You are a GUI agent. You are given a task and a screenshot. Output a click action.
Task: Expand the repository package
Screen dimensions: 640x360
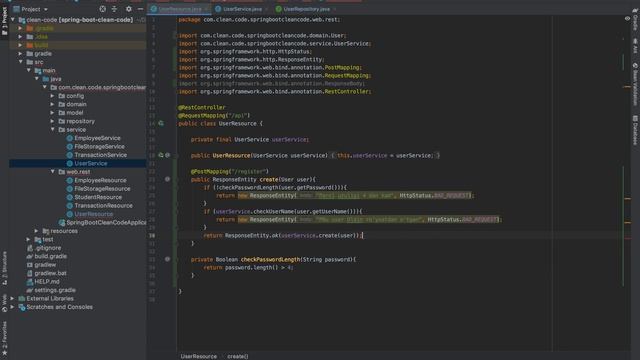point(52,121)
